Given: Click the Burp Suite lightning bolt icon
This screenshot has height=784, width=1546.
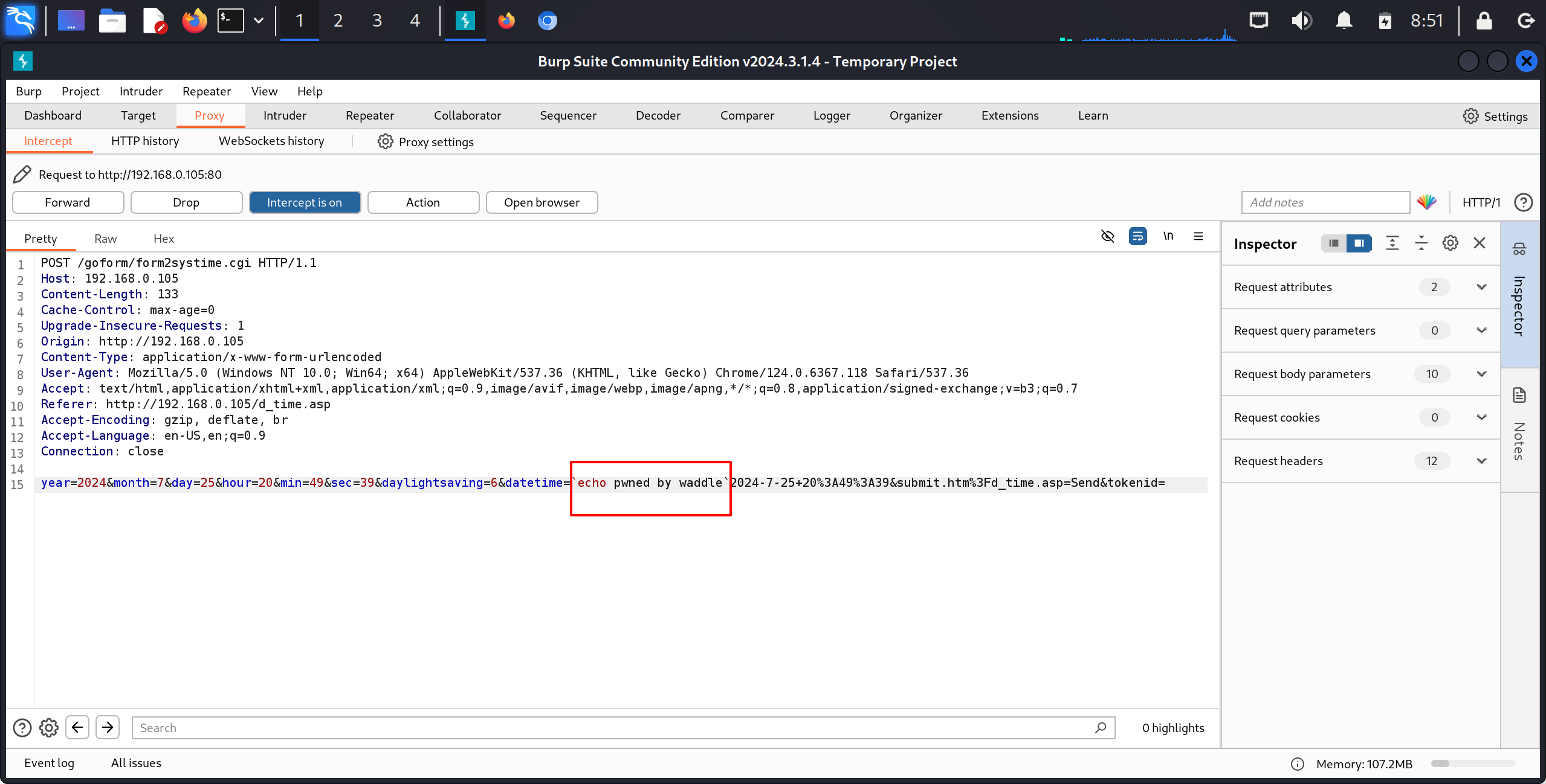Looking at the screenshot, I should click(x=22, y=61).
